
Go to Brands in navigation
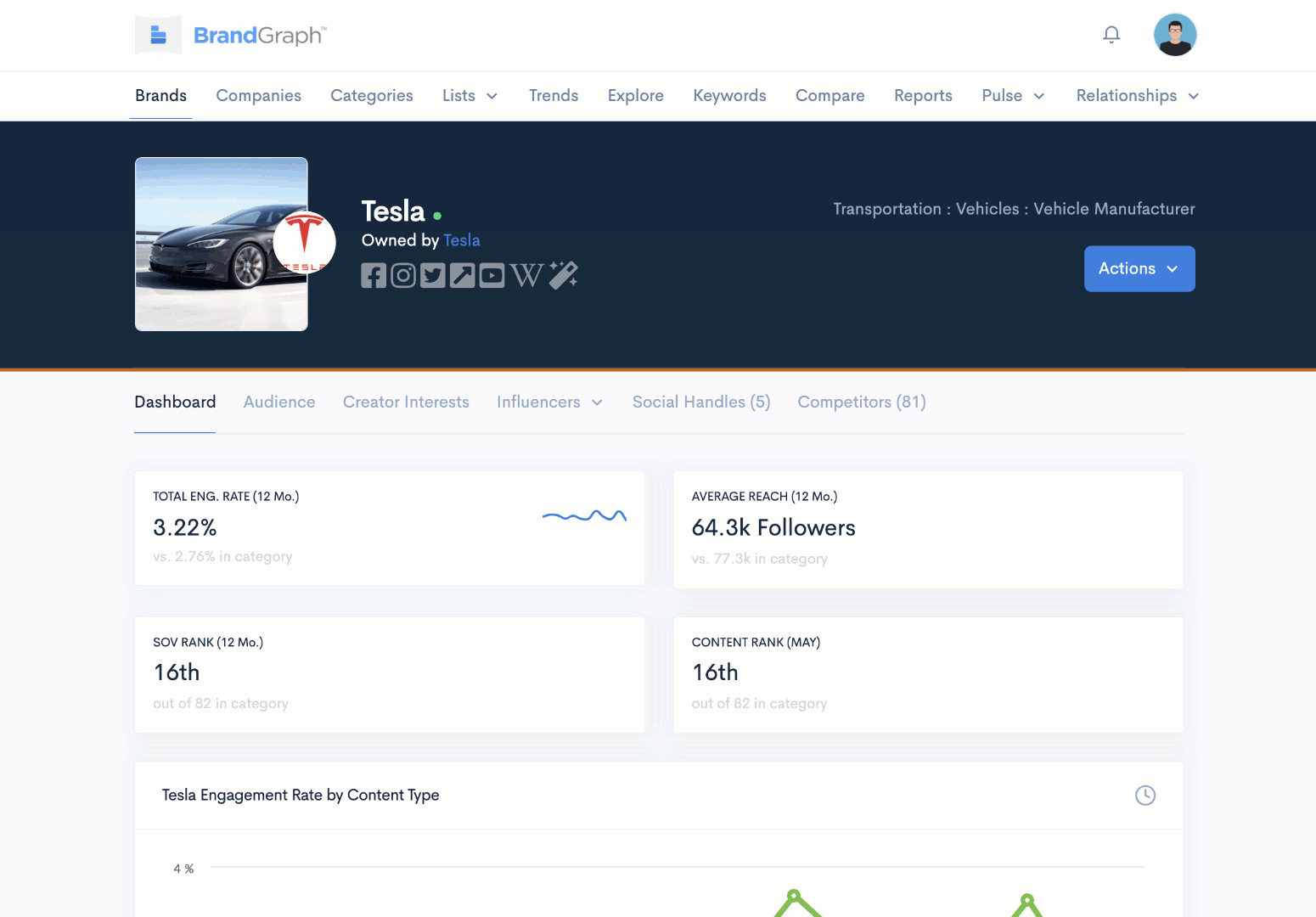[160, 96]
